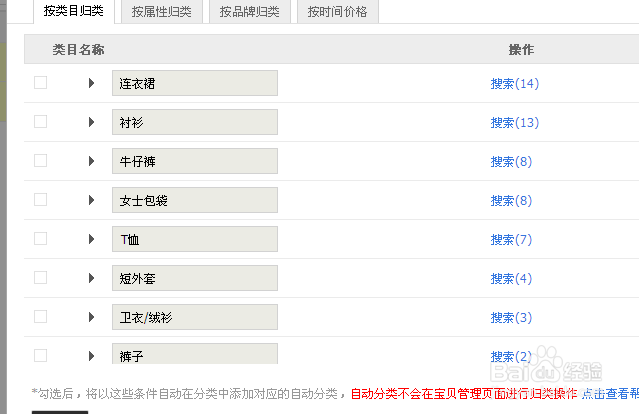639x414 pixels.
Task: Click the 牛仔裤 category name field
Action: click(x=195, y=161)
